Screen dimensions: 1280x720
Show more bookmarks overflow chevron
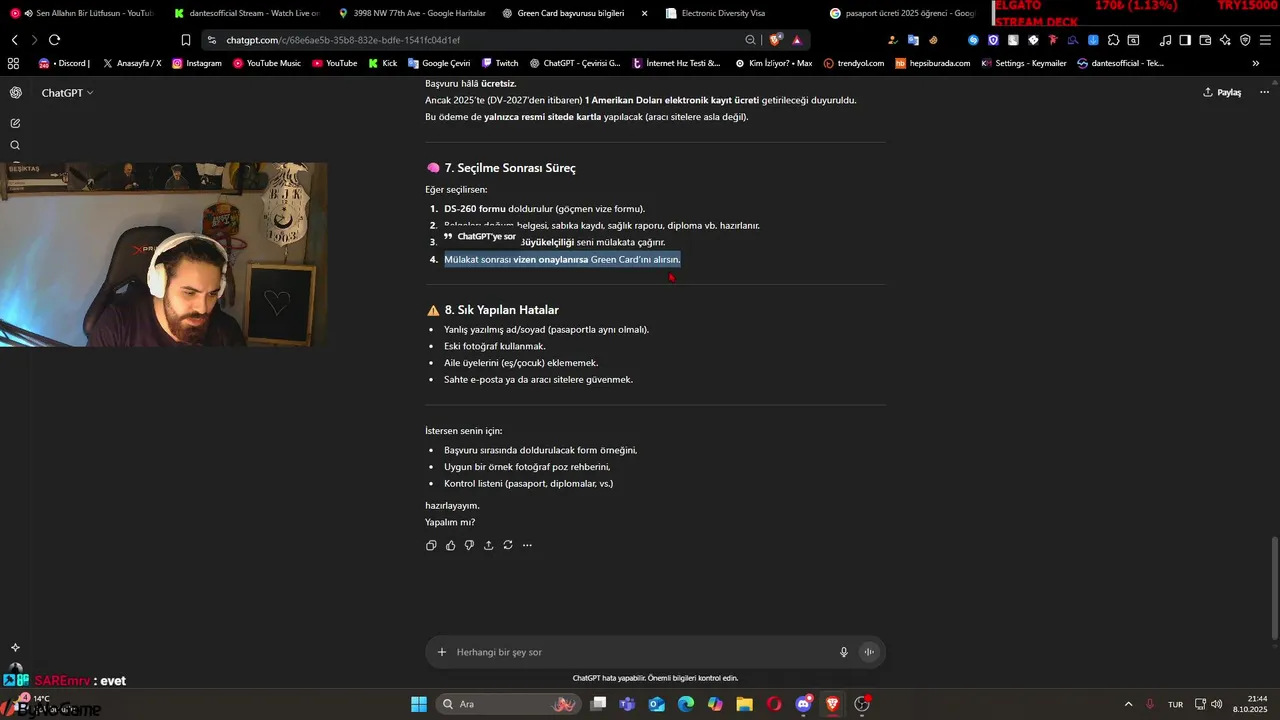[1256, 63]
